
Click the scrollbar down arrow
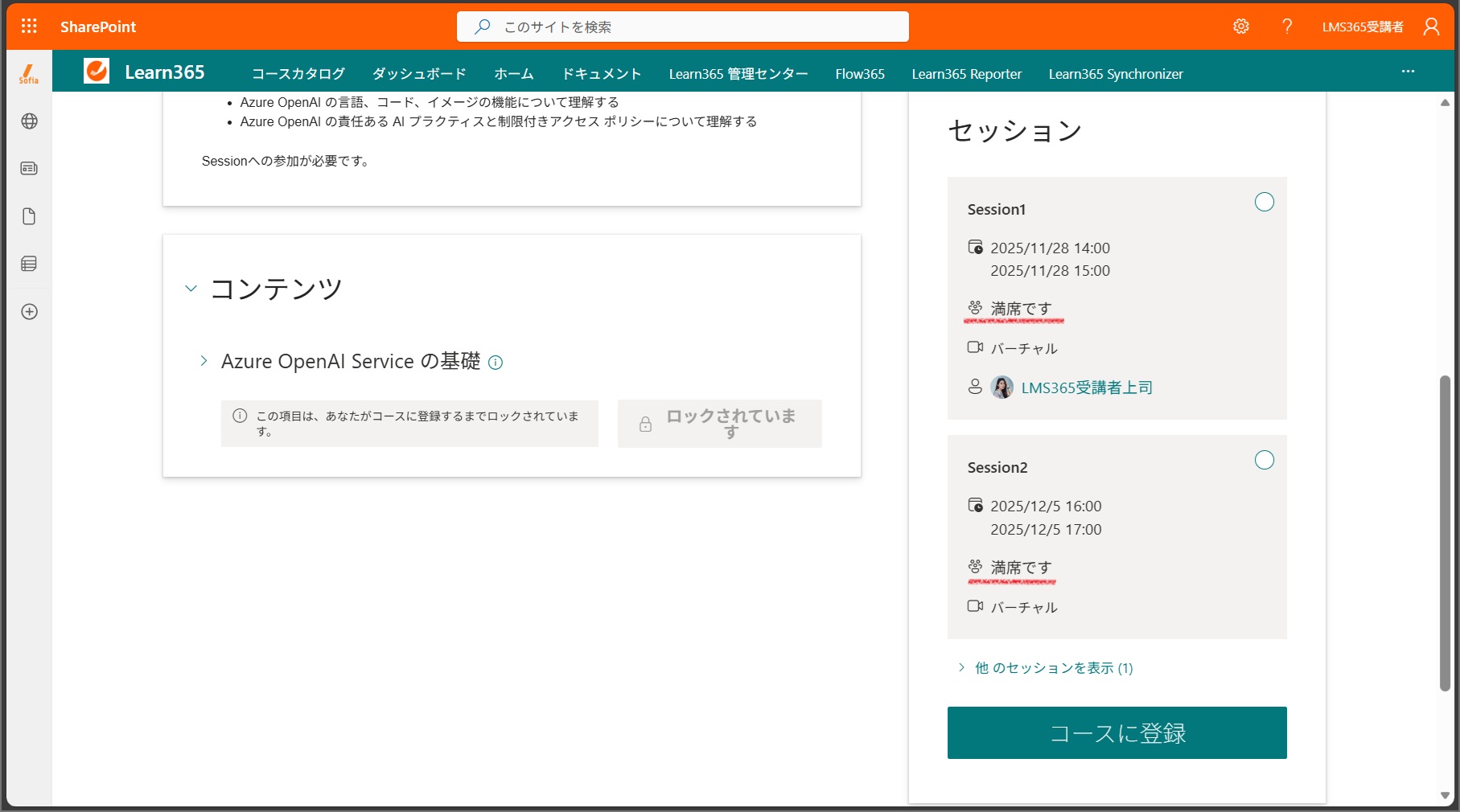[x=1445, y=796]
